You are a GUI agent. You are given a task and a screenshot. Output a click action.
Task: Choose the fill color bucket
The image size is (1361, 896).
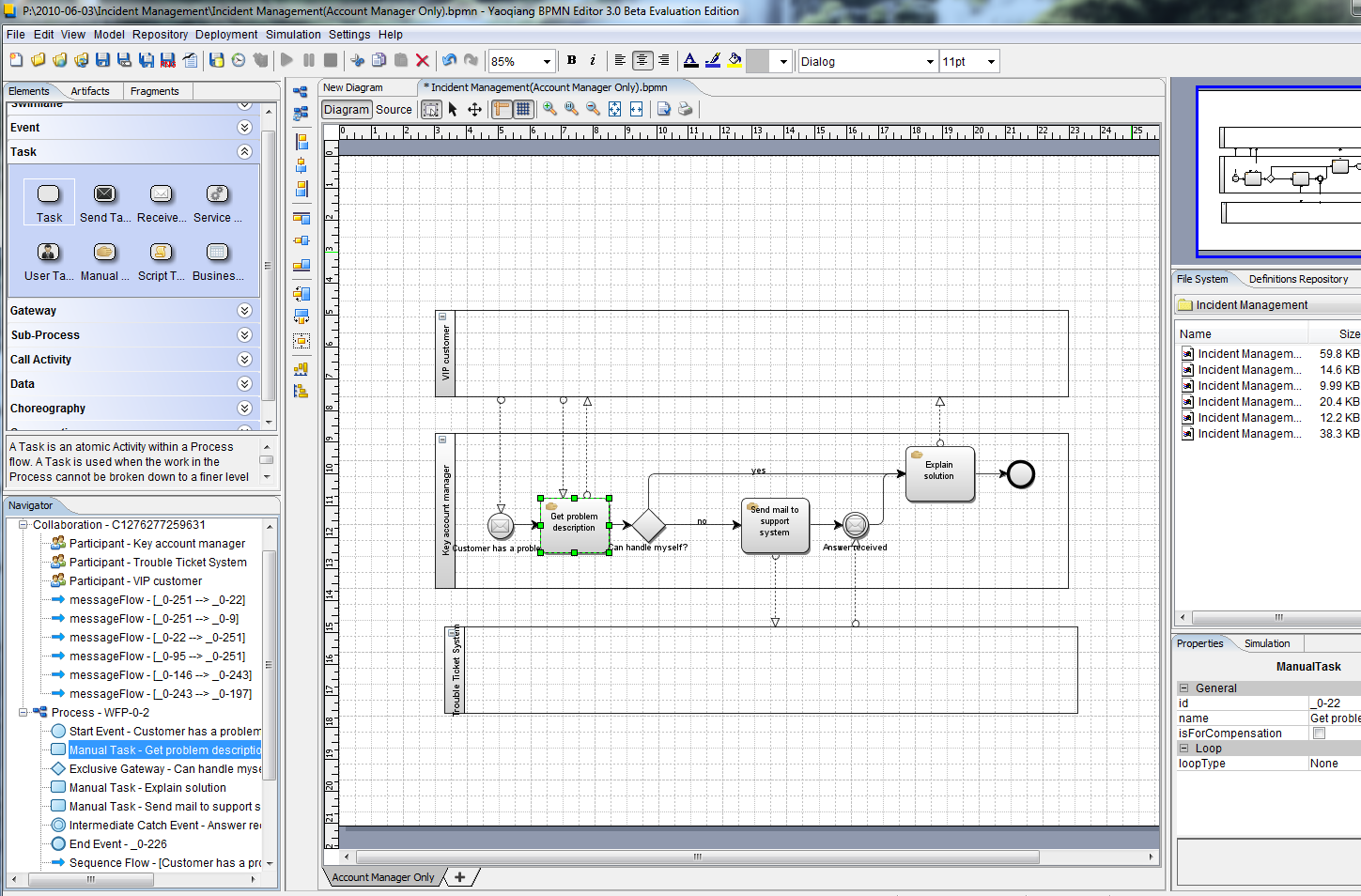pos(735,60)
